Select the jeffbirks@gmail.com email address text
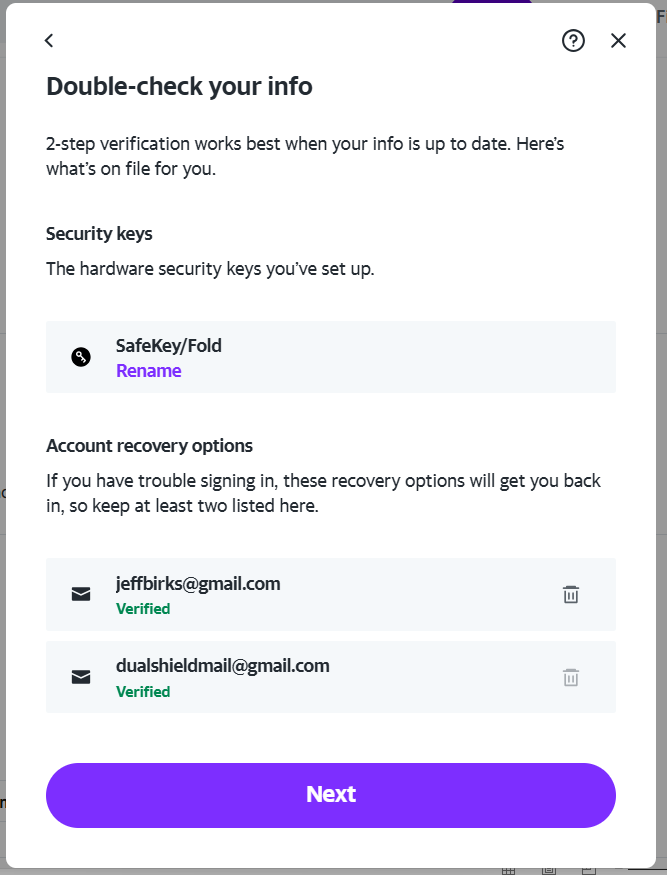Image resolution: width=667 pixels, height=875 pixels. tap(198, 584)
